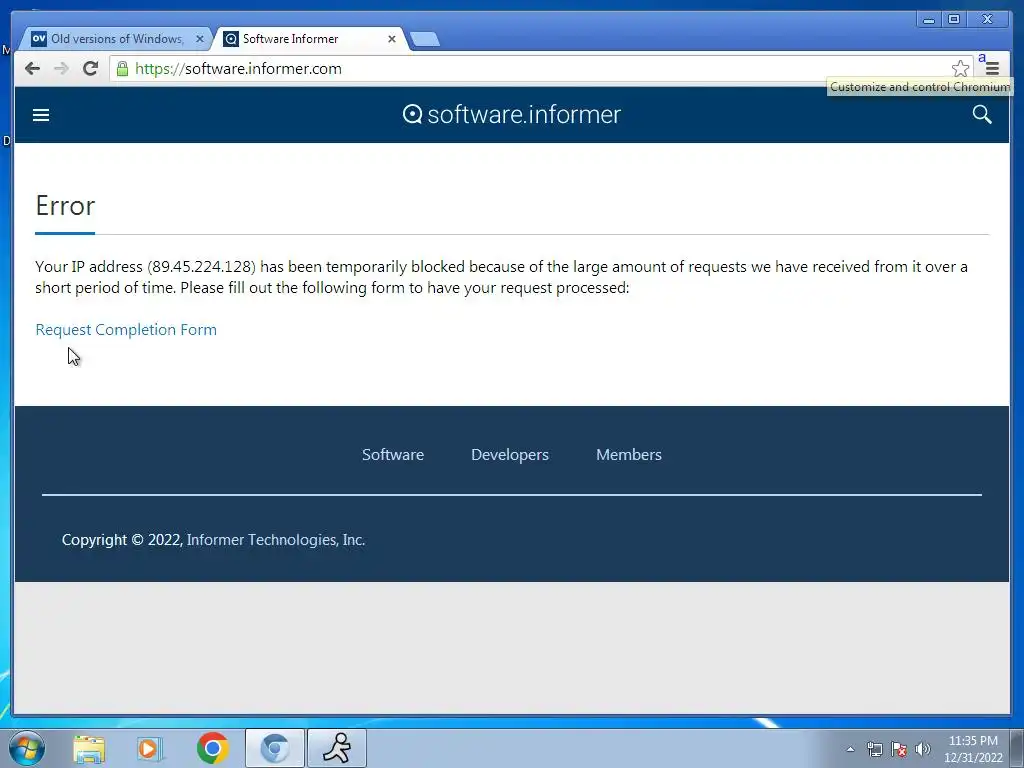Launch Windows Media Player from taskbar
The width and height of the screenshot is (1024, 768).
[x=150, y=749]
